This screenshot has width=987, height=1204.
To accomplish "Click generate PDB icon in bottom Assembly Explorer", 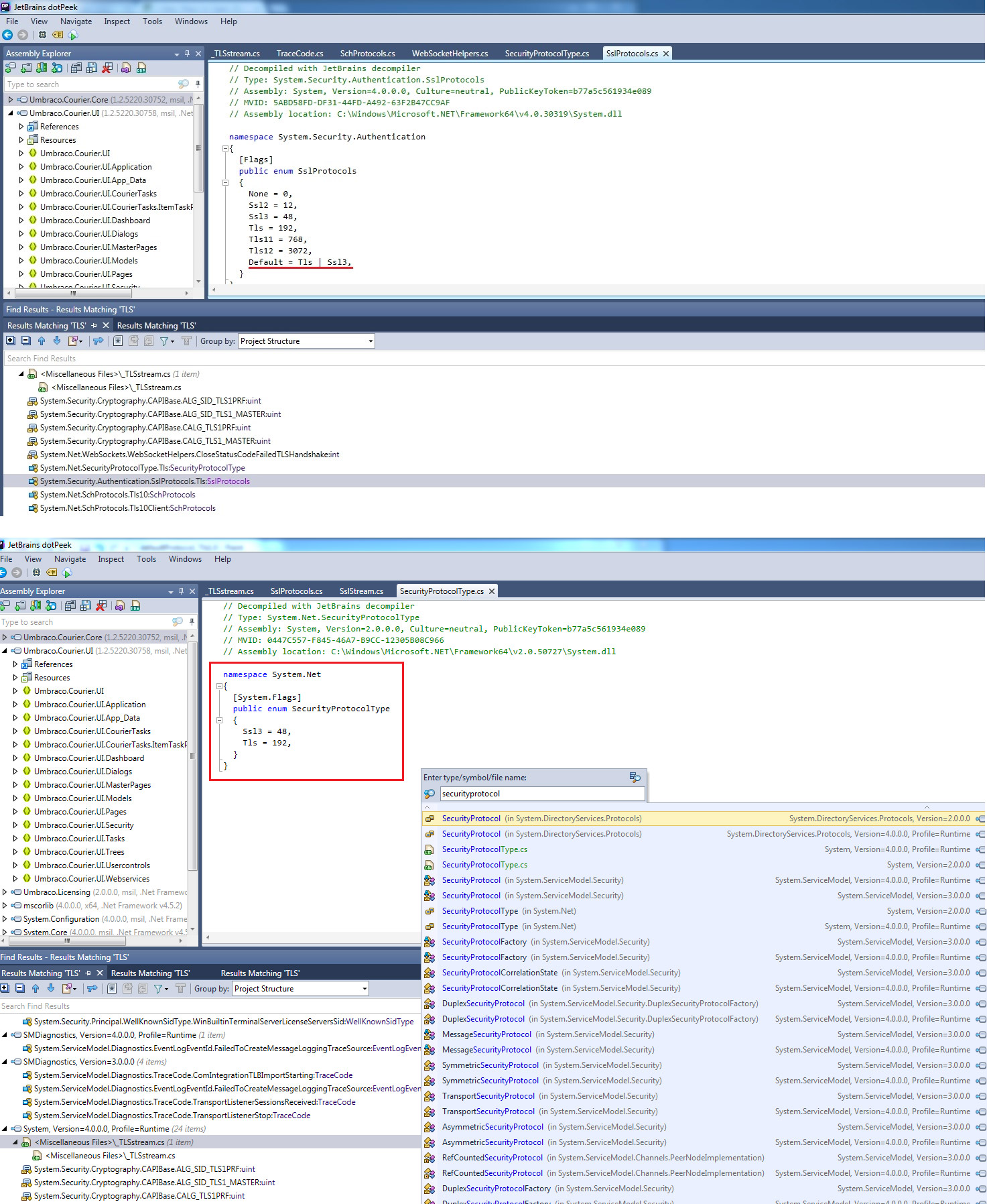I will point(135,605).
